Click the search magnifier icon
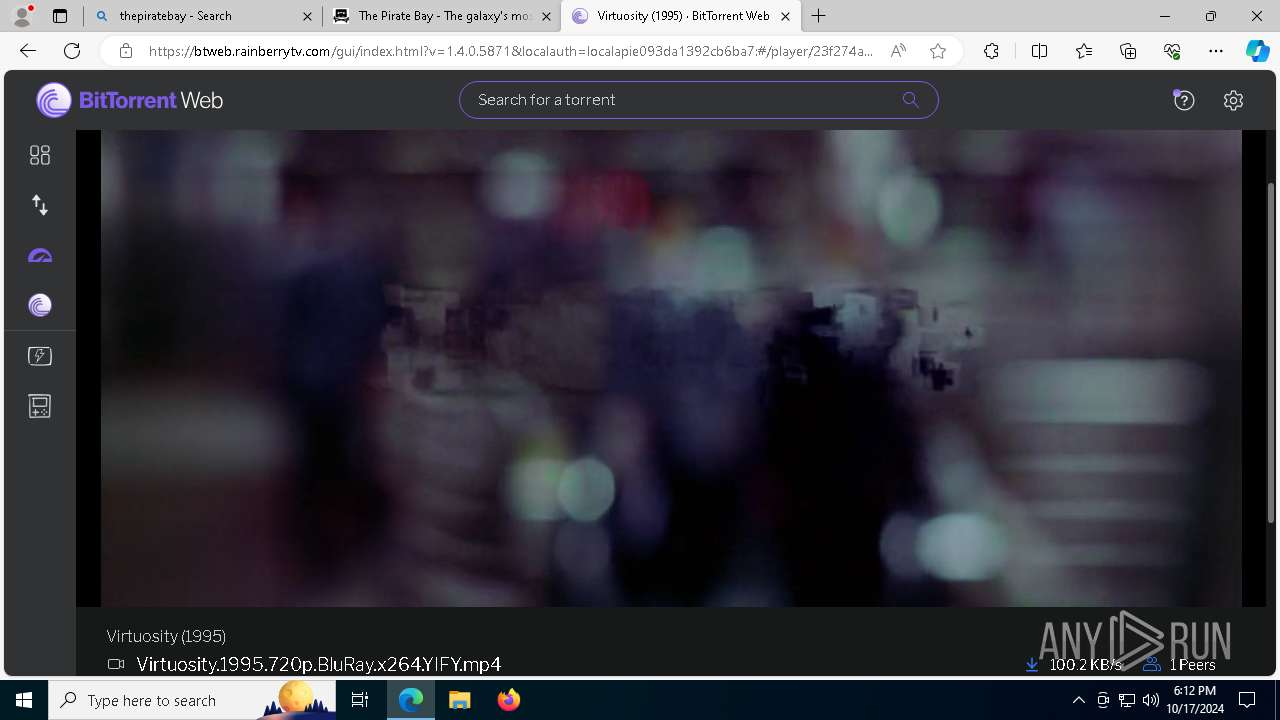Viewport: 1280px width, 720px height. click(910, 99)
